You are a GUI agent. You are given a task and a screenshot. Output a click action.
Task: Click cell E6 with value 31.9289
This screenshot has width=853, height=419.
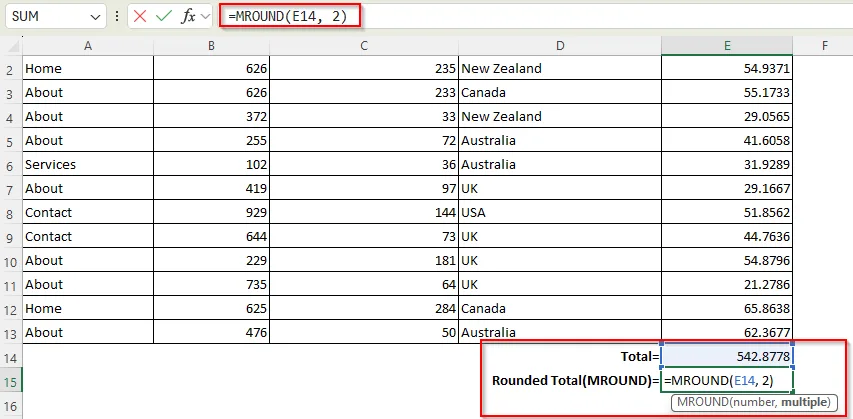coord(727,164)
